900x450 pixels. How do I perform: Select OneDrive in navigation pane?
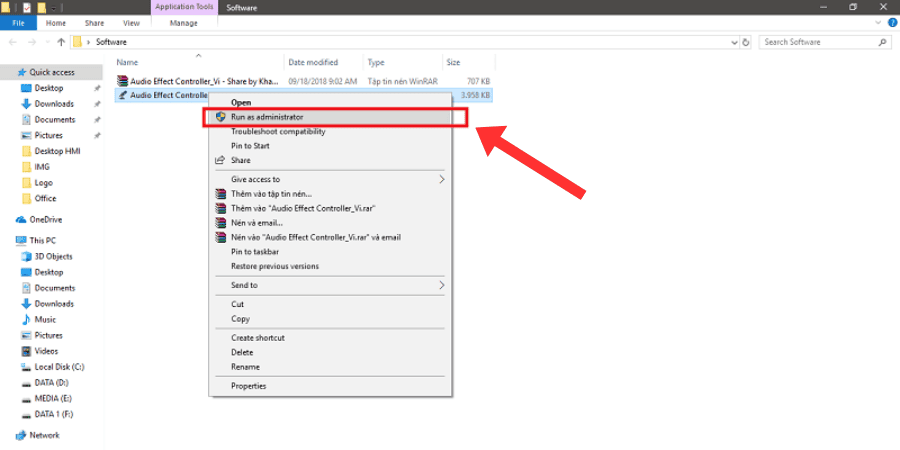[x=45, y=220]
